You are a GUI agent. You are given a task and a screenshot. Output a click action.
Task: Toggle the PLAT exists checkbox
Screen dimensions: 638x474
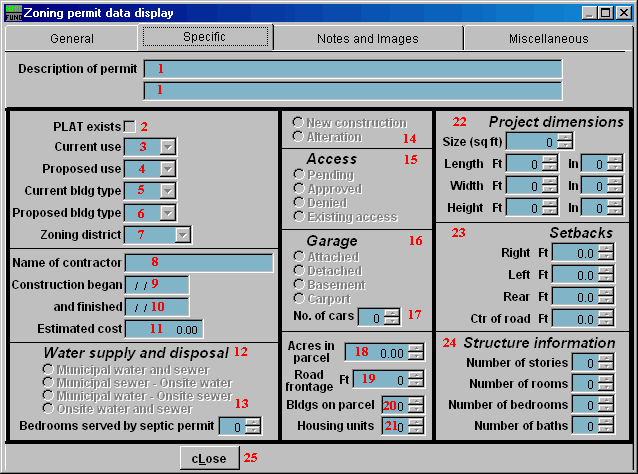click(129, 126)
